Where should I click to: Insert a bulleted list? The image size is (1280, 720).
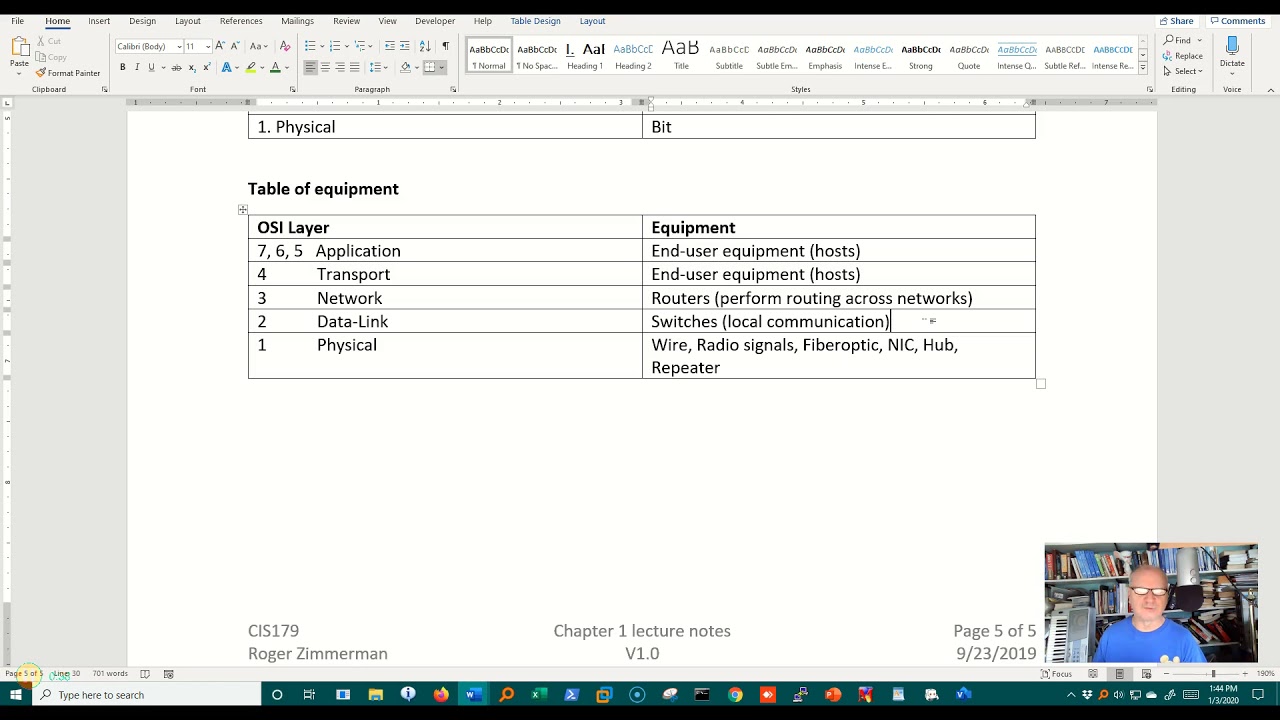click(310, 46)
